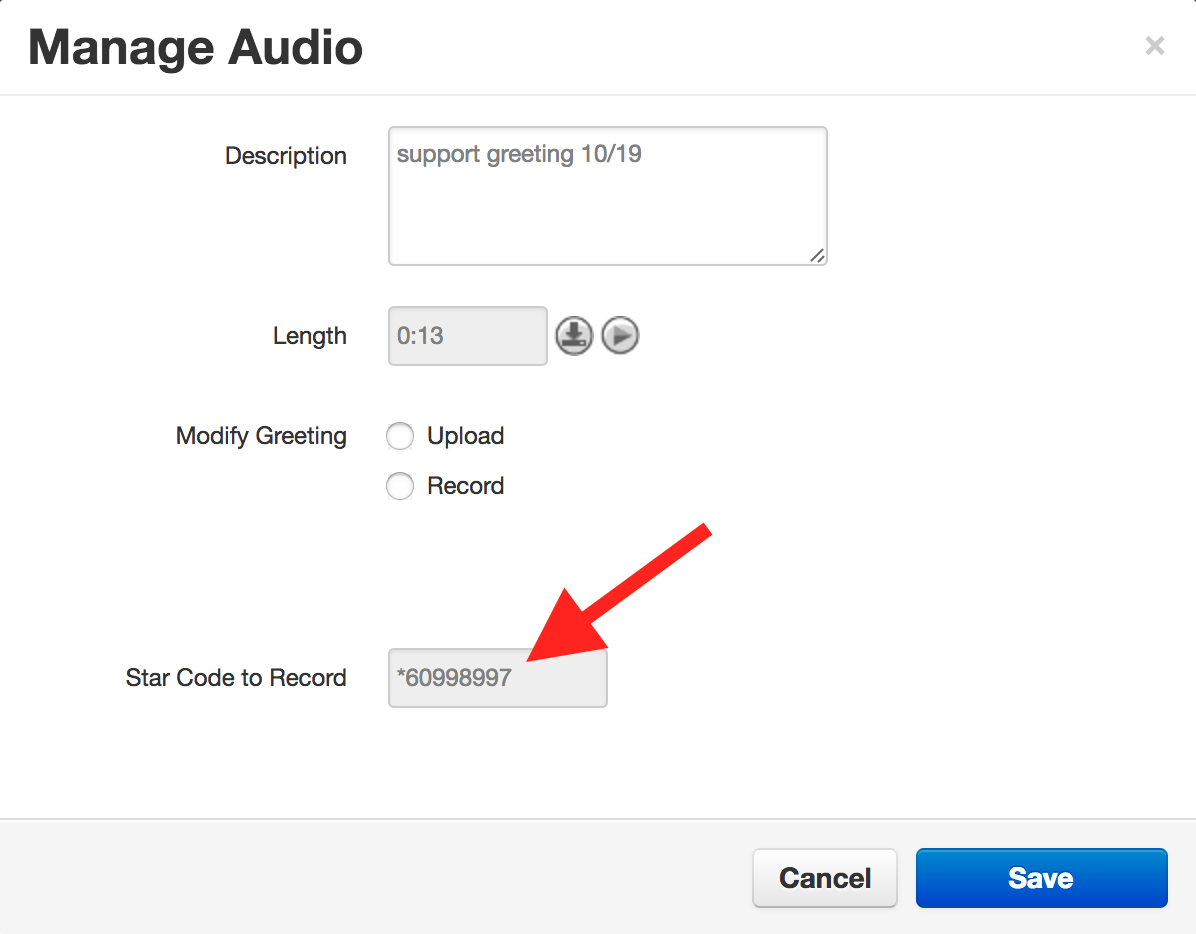Play the greeting audio preview

[620, 336]
